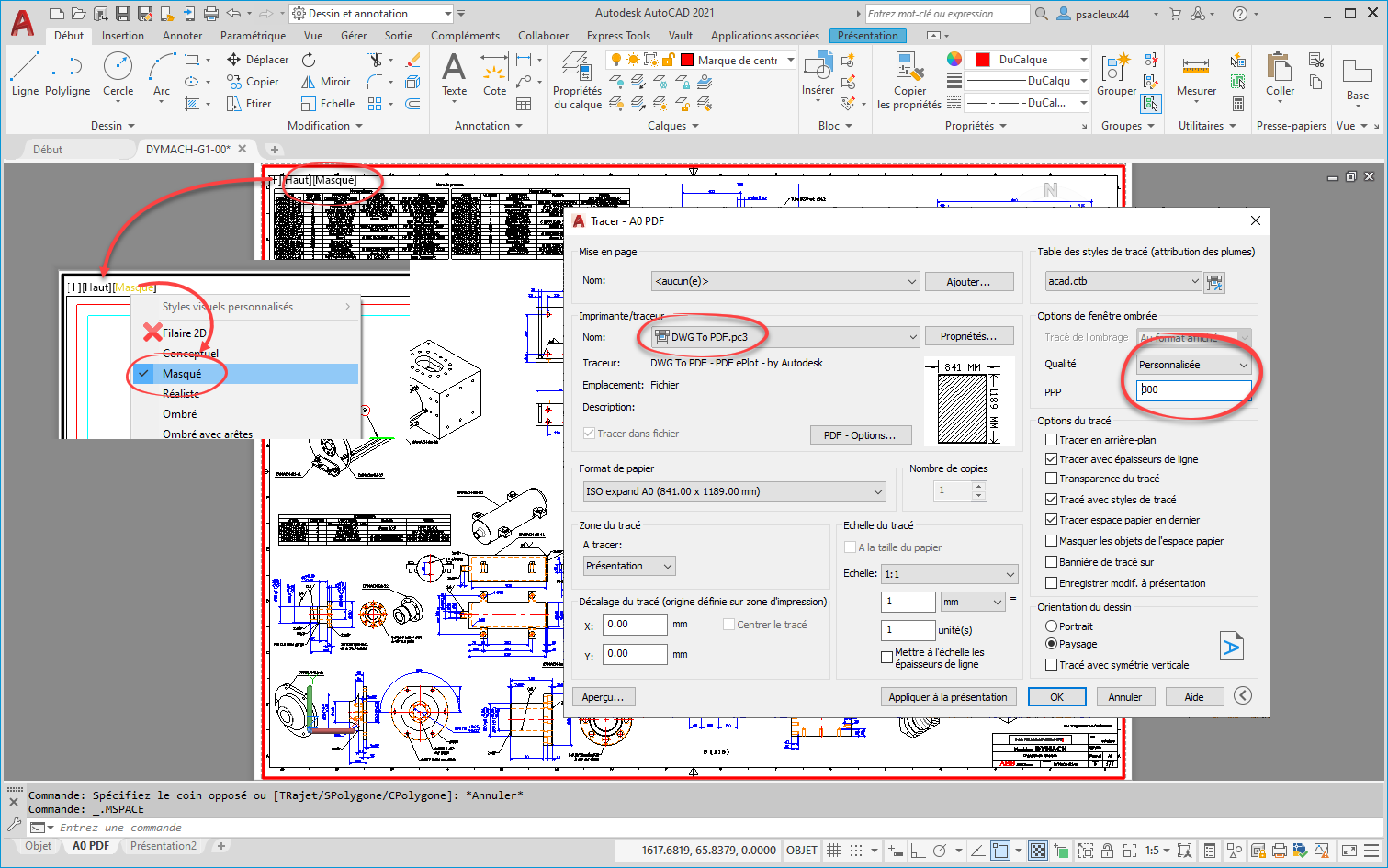Click the search magnifier icon
The height and width of the screenshot is (868, 1388).
[1041, 14]
